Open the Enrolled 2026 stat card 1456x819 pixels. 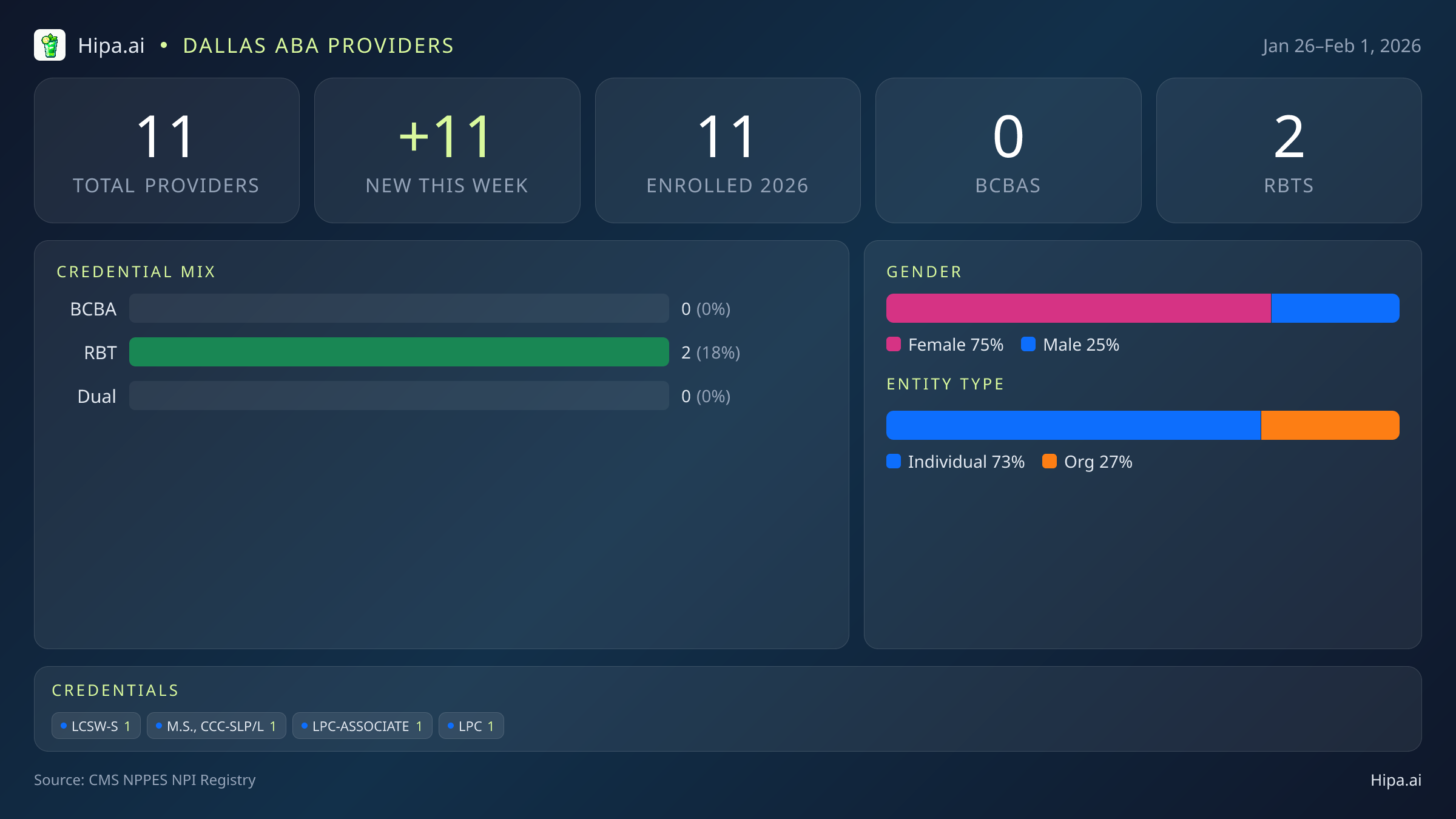(x=727, y=150)
